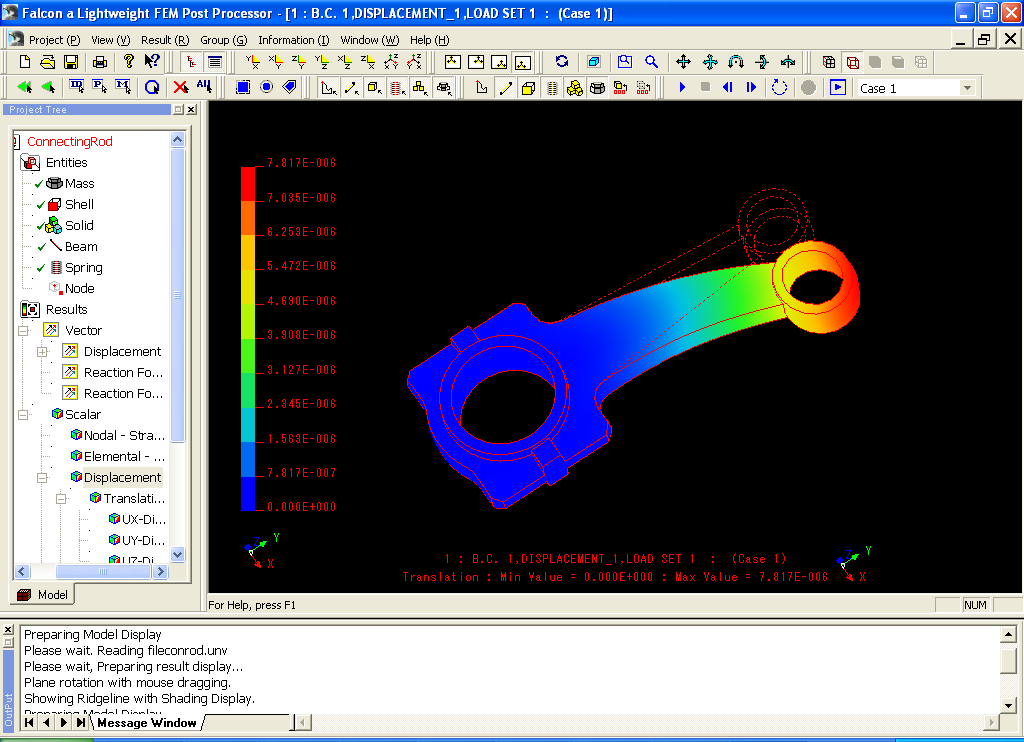
Task: Create a new project with the blank page icon
Action: [x=25, y=62]
